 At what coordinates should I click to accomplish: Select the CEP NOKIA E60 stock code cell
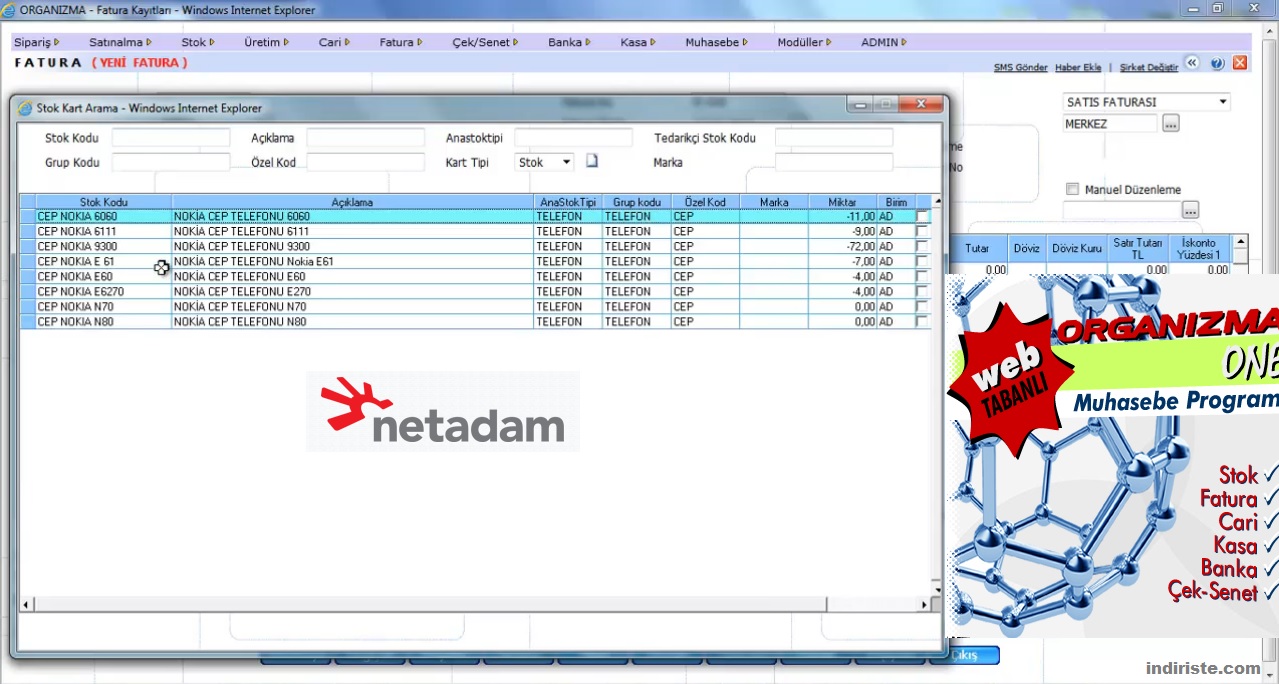pos(103,276)
